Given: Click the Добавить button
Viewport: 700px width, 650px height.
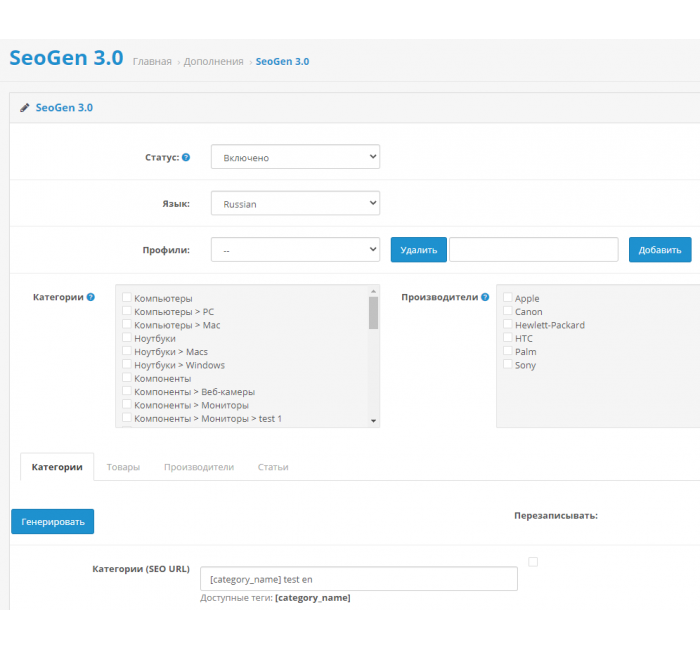Looking at the screenshot, I should point(660,250).
